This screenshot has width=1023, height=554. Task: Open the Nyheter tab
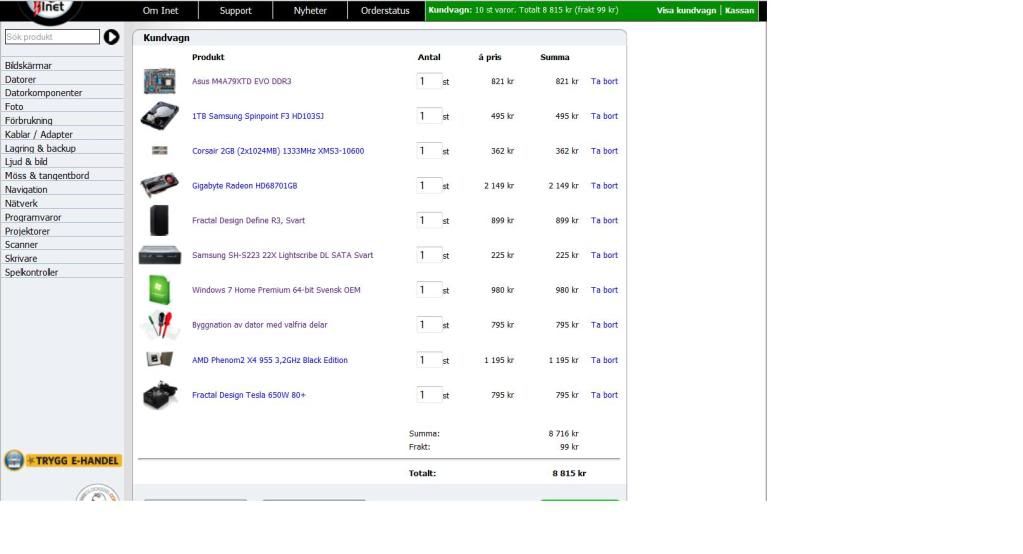[310, 11]
